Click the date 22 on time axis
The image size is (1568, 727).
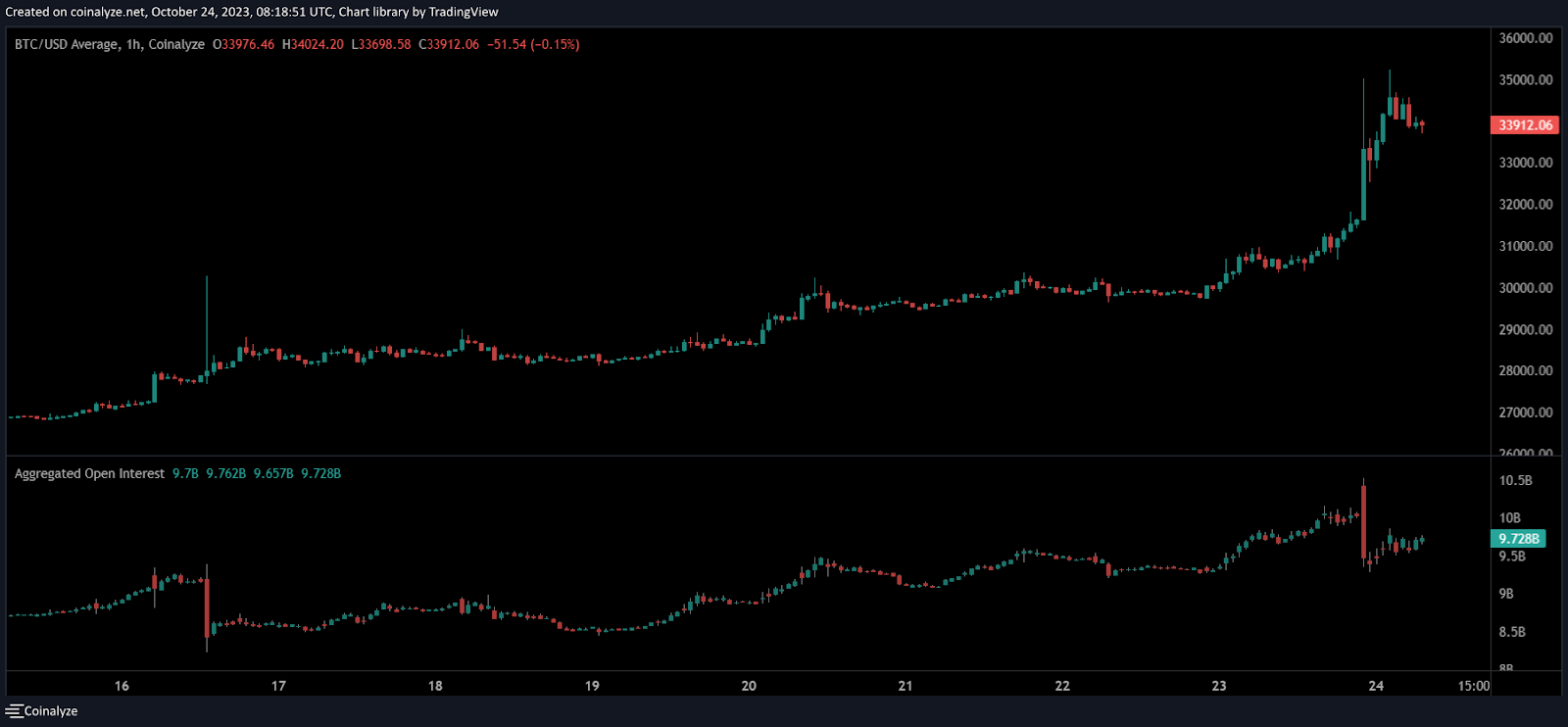(x=1062, y=686)
